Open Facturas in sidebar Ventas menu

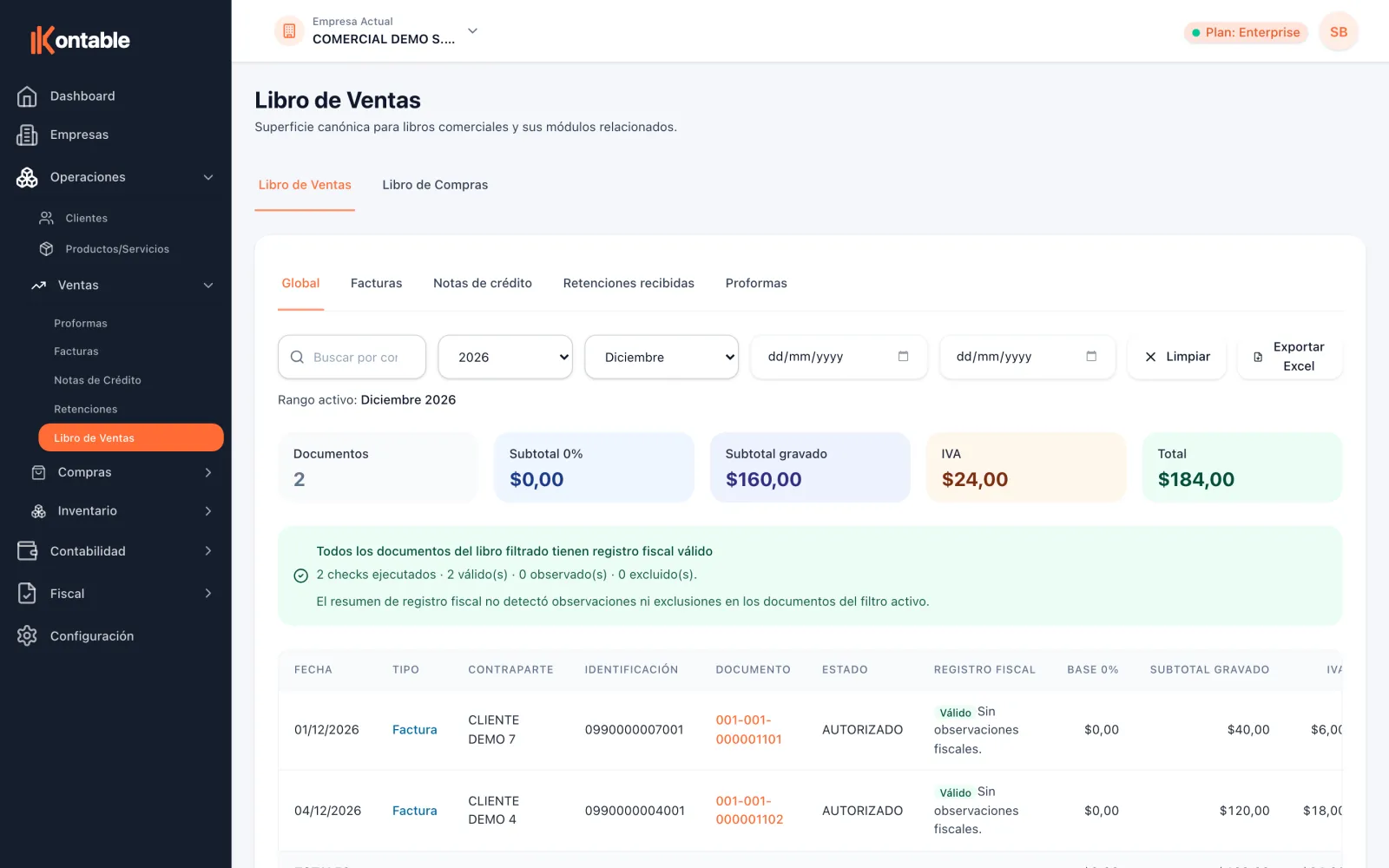coord(76,352)
